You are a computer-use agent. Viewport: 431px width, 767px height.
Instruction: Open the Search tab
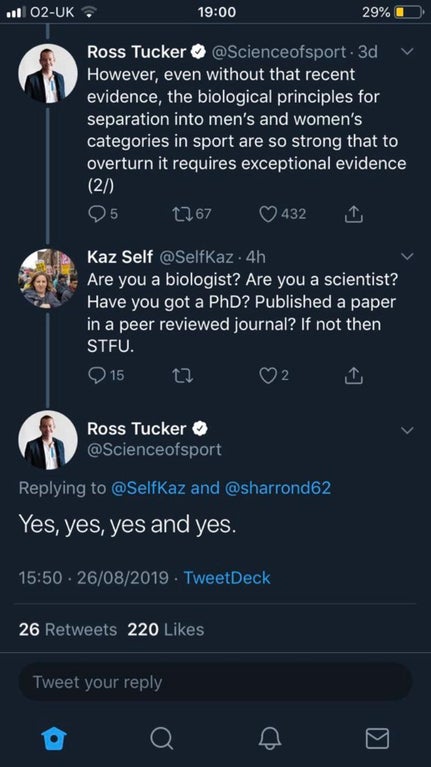tap(161, 738)
